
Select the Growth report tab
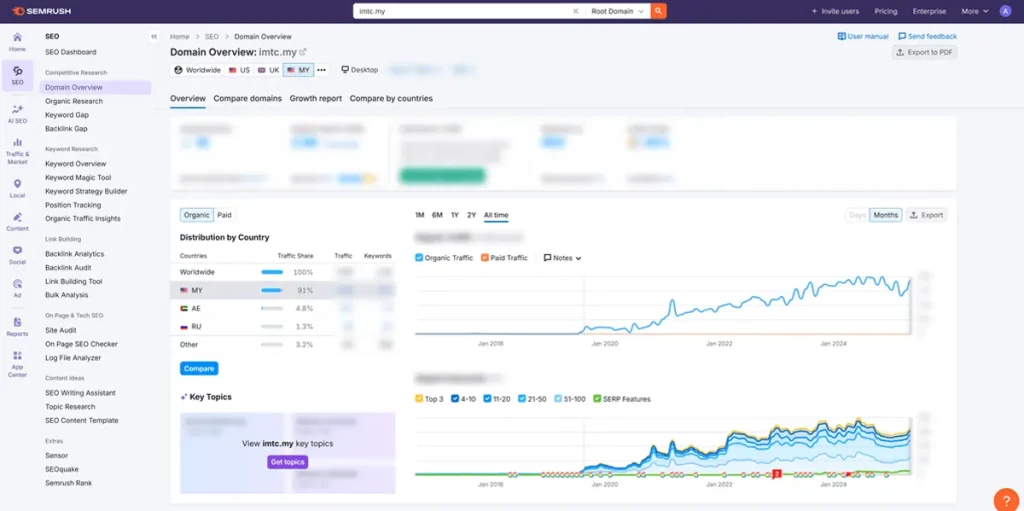click(x=315, y=99)
